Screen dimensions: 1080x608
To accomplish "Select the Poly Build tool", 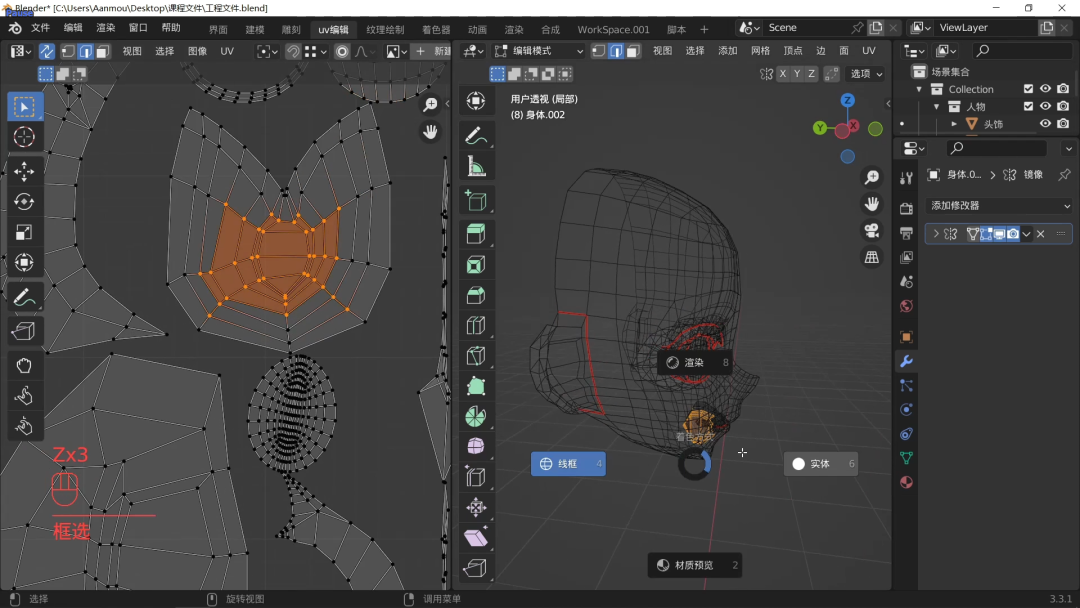I will tap(476, 386).
